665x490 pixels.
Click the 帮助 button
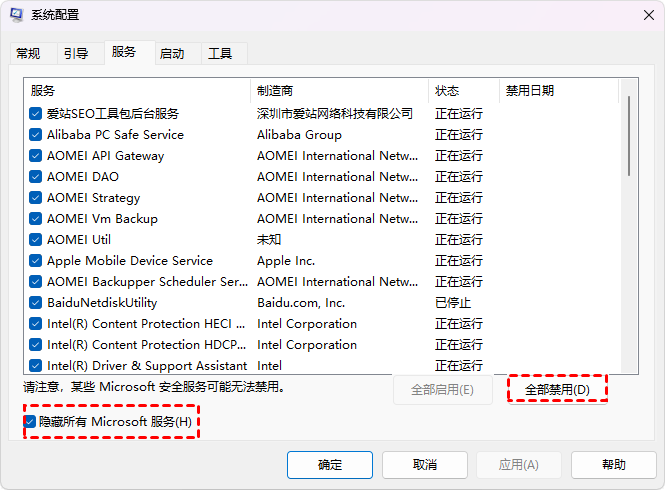click(x=614, y=465)
